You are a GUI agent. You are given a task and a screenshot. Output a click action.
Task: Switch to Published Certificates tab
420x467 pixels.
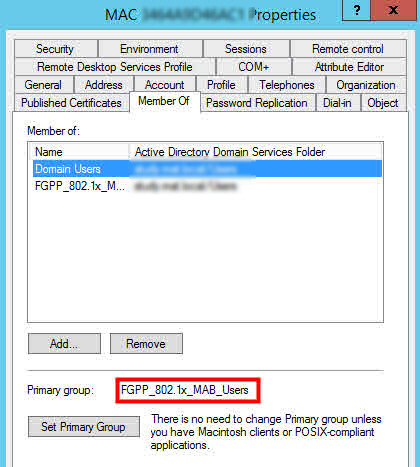pyautogui.click(x=71, y=103)
